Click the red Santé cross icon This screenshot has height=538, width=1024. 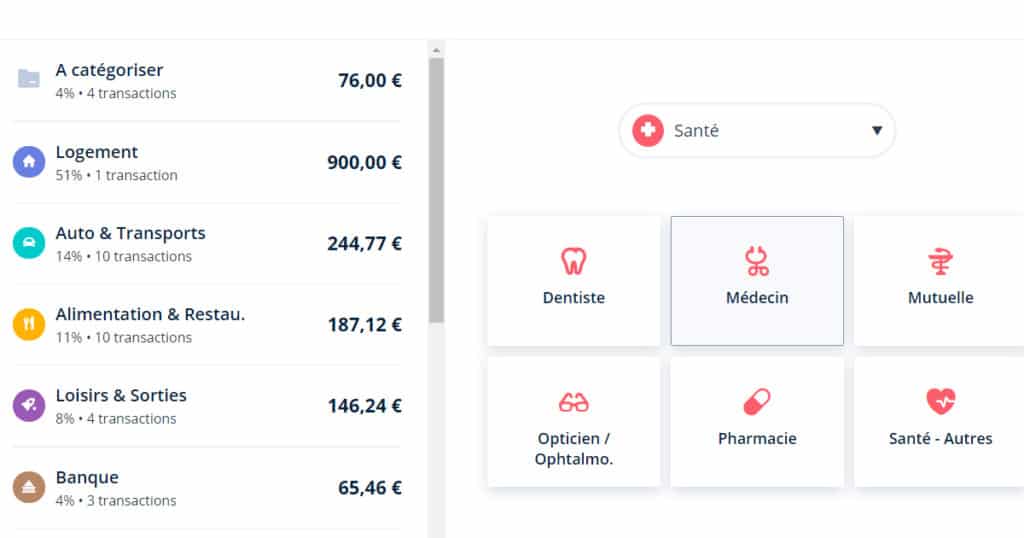click(x=648, y=130)
